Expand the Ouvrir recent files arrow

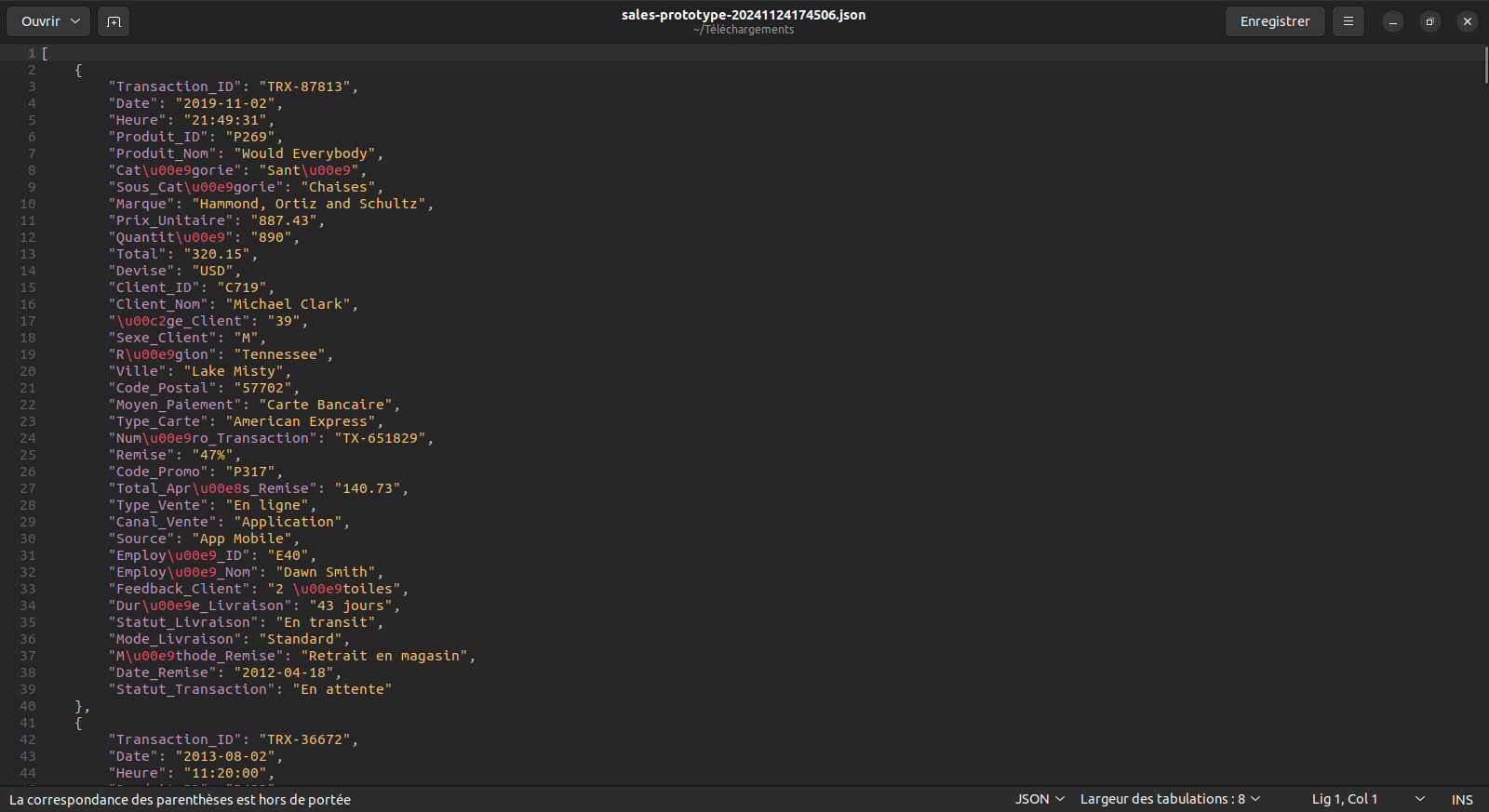coord(75,21)
